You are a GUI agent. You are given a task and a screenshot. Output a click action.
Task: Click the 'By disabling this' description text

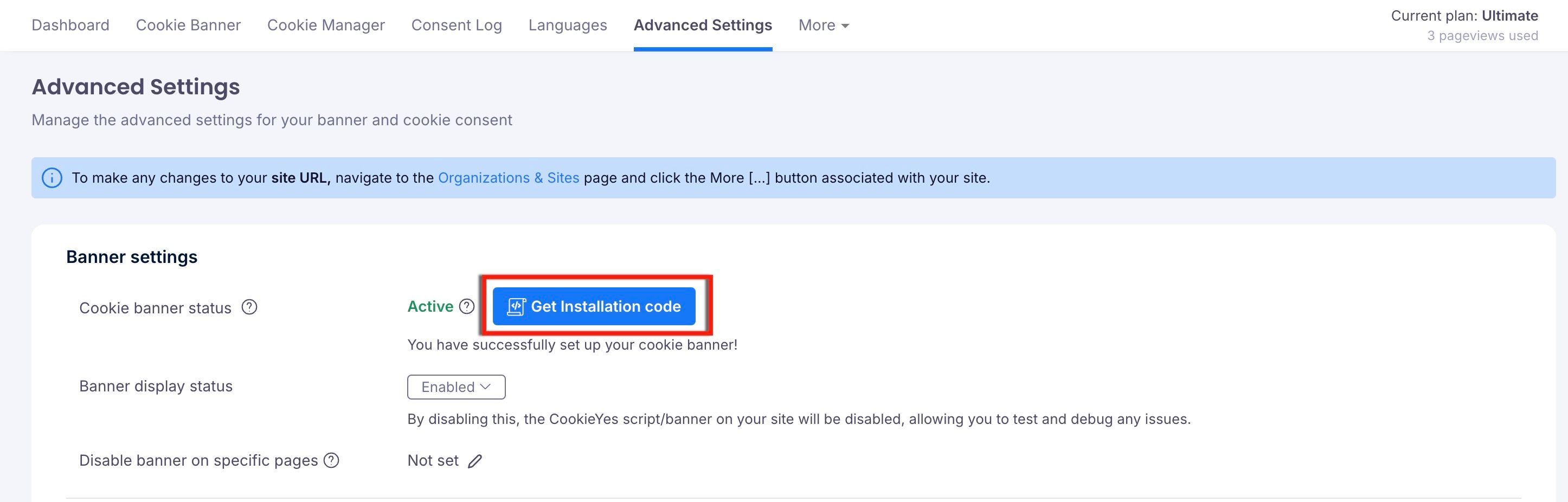pyautogui.click(x=799, y=419)
